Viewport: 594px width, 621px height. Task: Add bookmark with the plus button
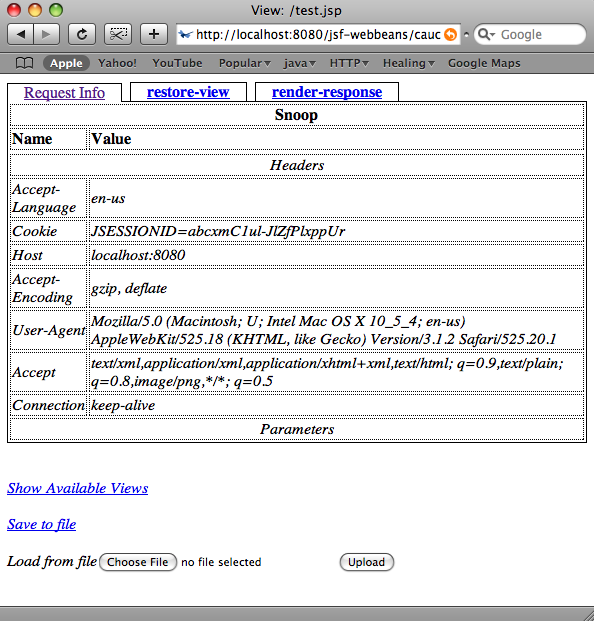pyautogui.click(x=154, y=34)
